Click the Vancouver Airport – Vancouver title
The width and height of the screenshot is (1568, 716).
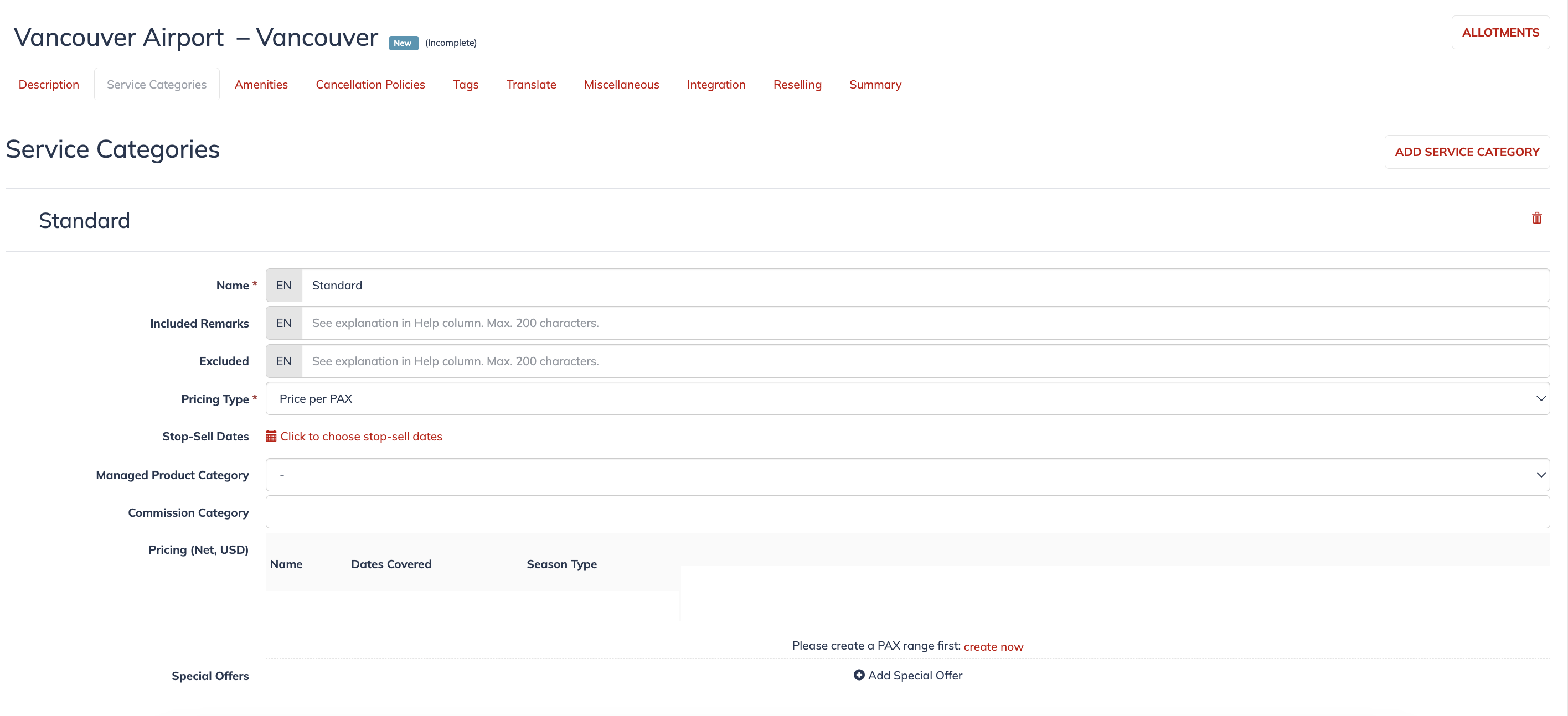tap(196, 37)
